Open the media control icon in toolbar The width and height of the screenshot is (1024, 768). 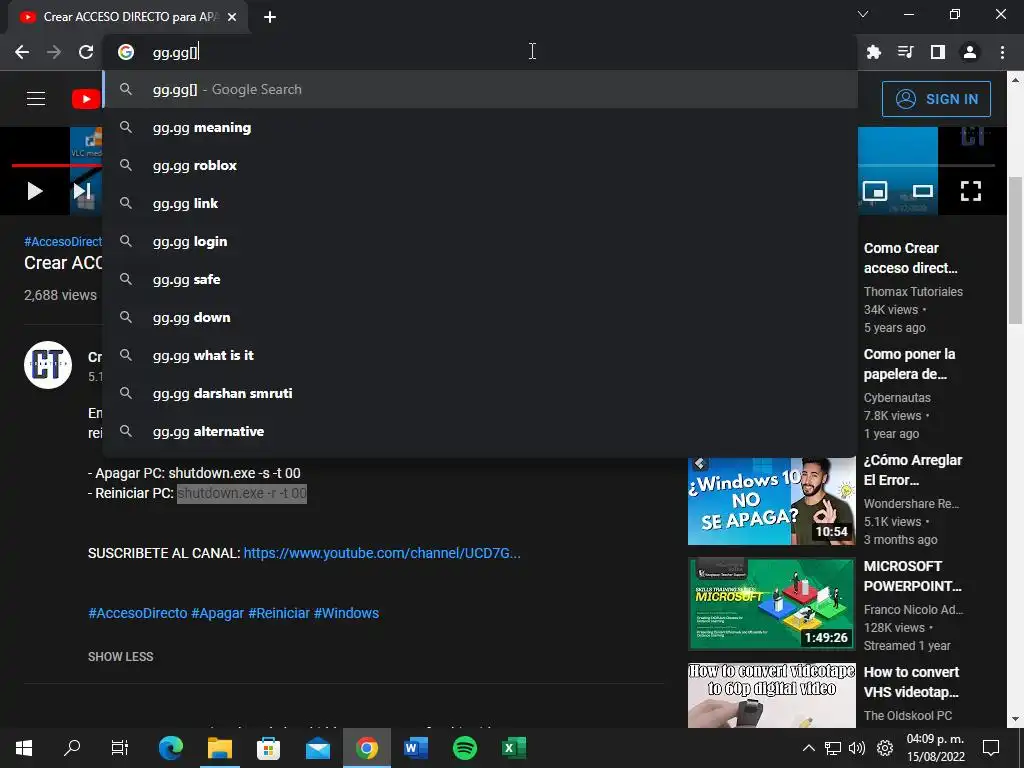(x=905, y=52)
